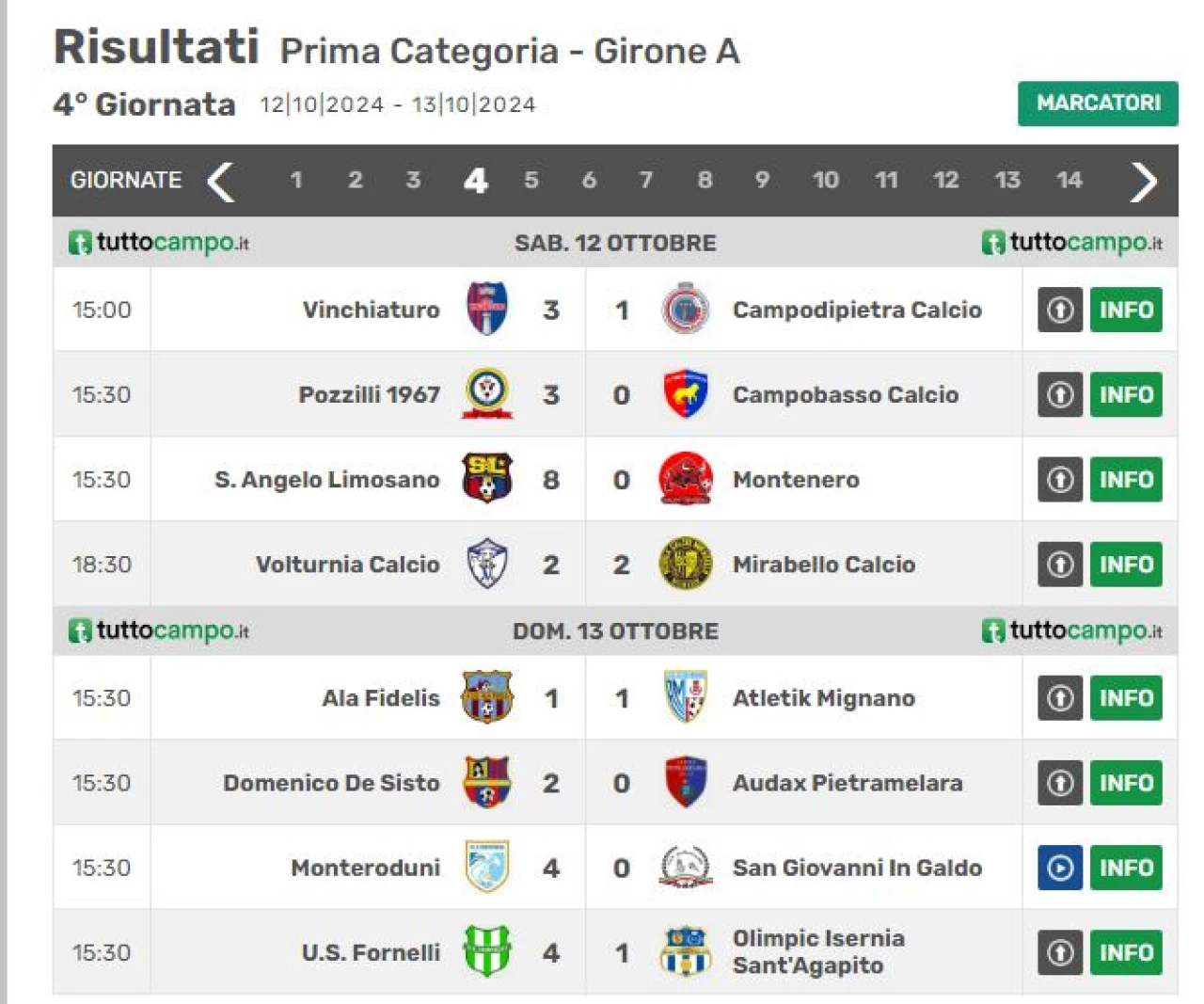Click the Mirabello Calcio yellow badge

(x=685, y=564)
